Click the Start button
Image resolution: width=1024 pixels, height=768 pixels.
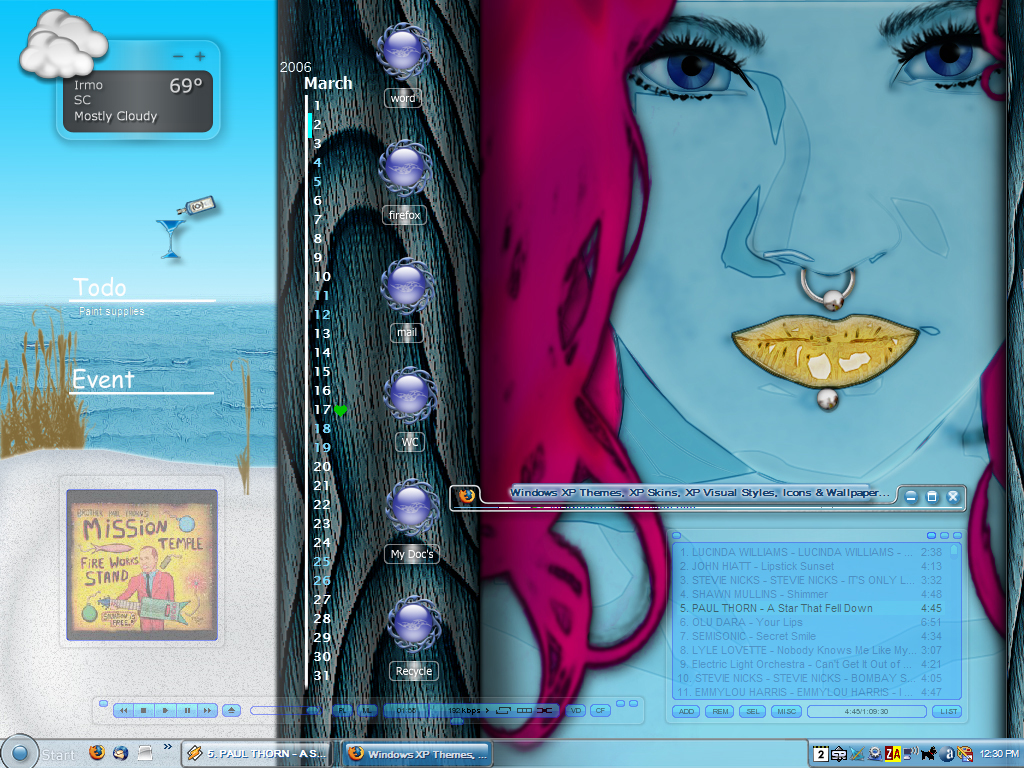coord(40,754)
